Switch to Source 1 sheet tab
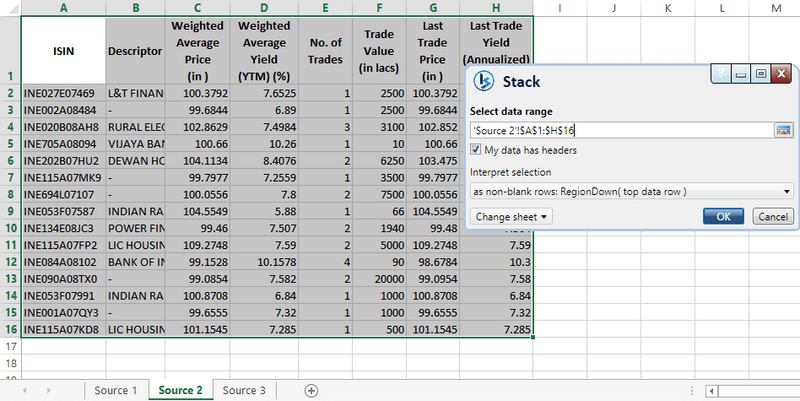800x401 pixels. [x=116, y=390]
